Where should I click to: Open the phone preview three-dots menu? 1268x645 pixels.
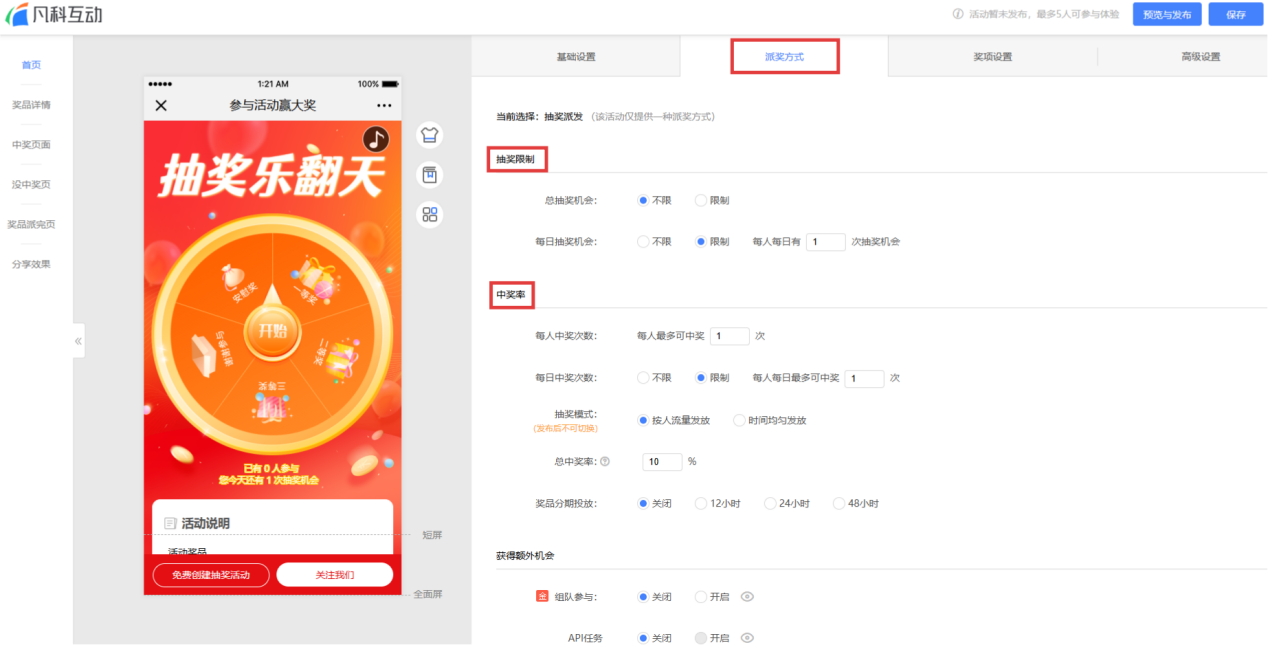point(384,105)
